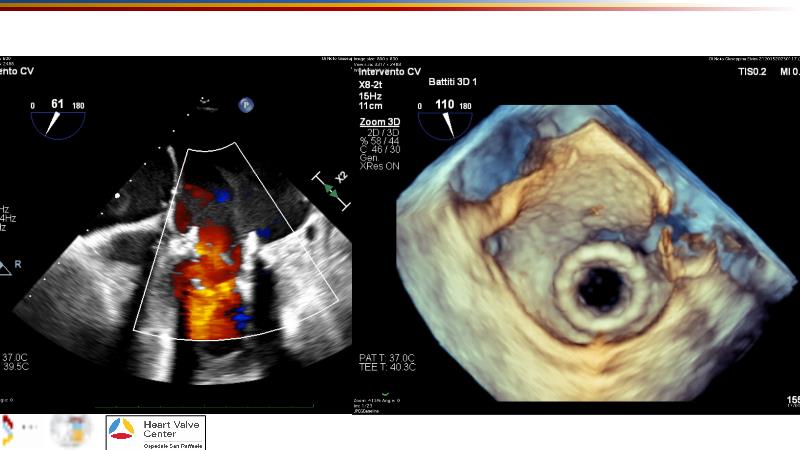The height and width of the screenshot is (450, 800).
Task: Click the blurred circular logo at bottom left
Action: click(x=70, y=432)
